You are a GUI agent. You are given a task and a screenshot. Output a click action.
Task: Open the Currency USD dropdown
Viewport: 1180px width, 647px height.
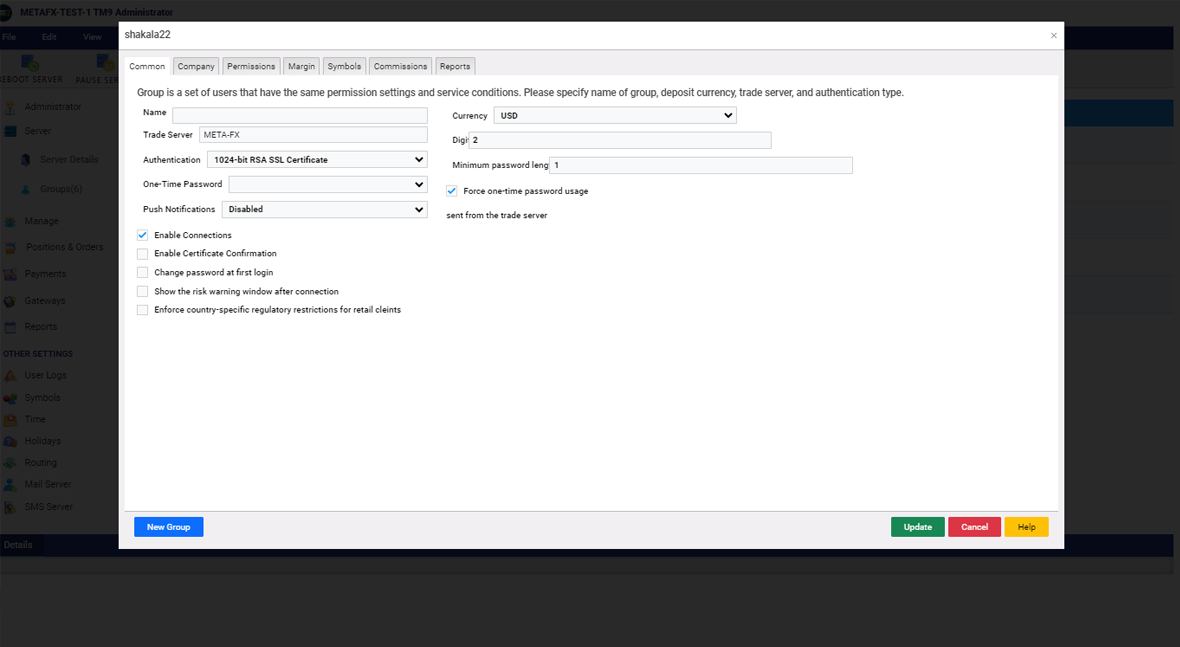(x=615, y=115)
